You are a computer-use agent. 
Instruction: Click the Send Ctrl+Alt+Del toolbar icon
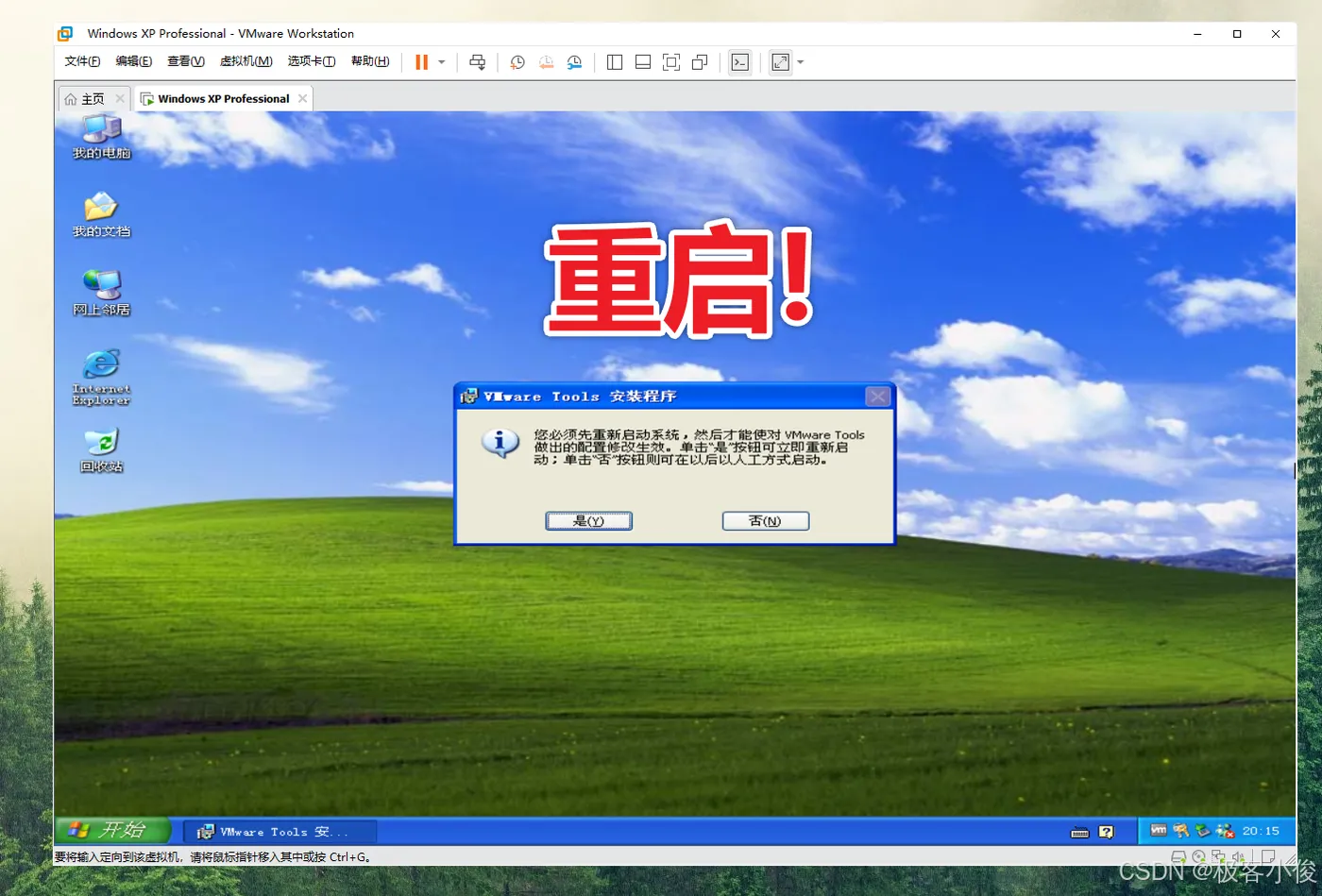pos(477,62)
